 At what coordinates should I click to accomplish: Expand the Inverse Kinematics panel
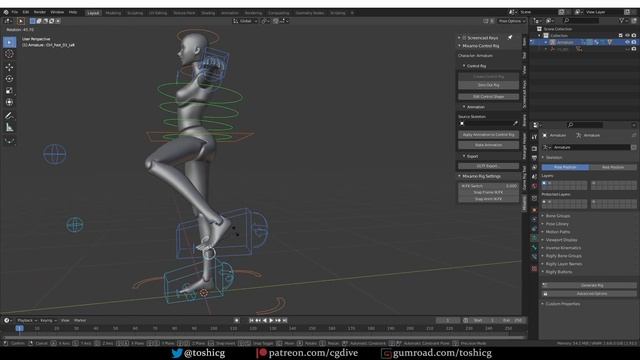click(563, 248)
